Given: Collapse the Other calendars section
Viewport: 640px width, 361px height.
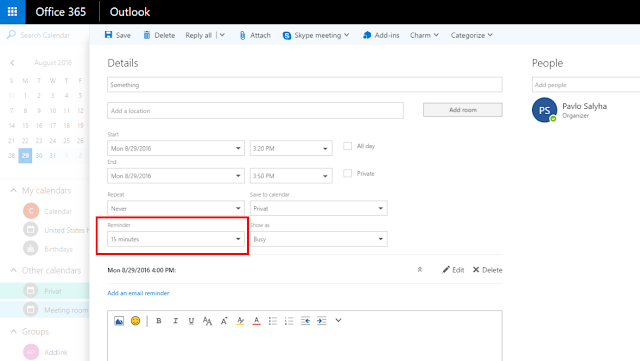Looking at the screenshot, I should (13, 270).
